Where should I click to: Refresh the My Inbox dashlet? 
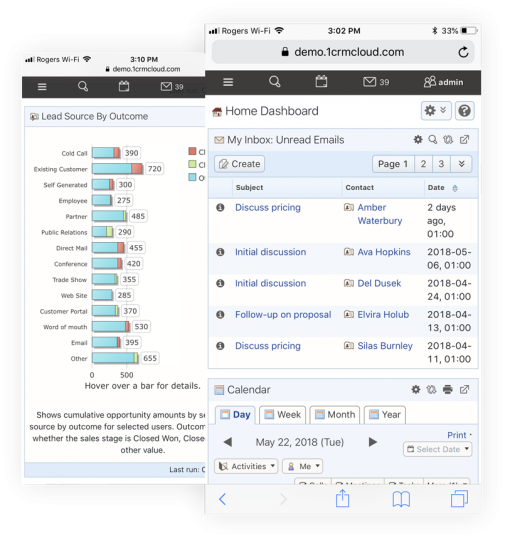[x=448, y=140]
